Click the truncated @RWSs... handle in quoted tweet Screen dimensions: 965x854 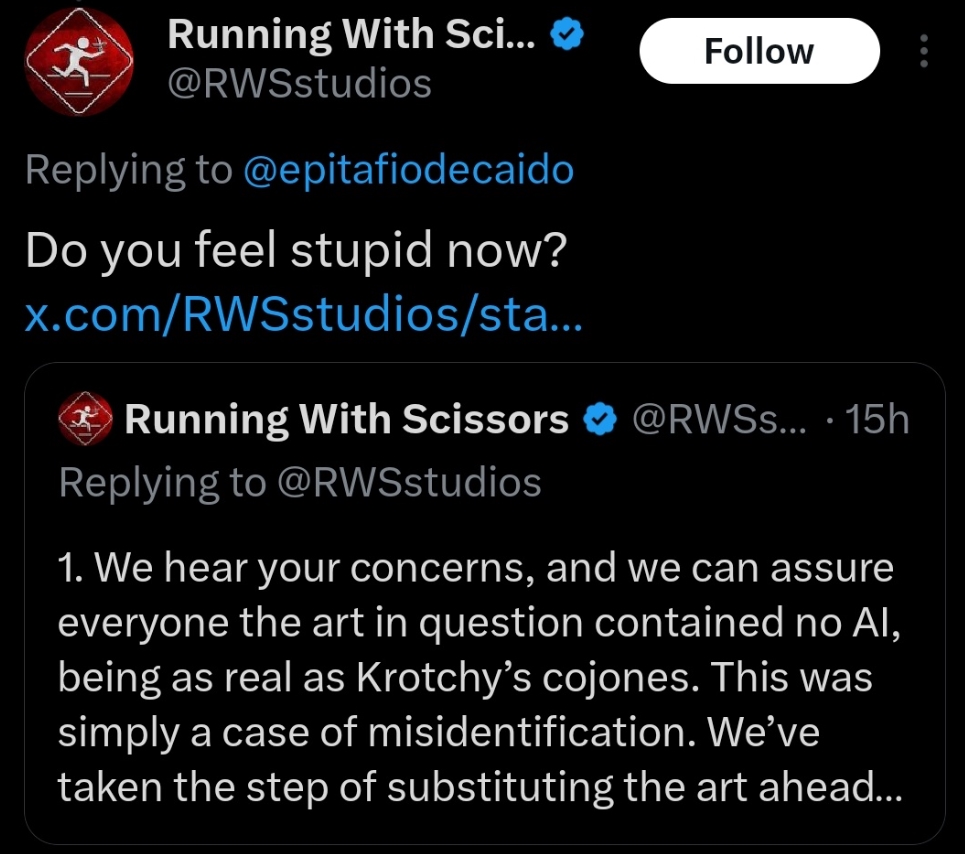(x=713, y=420)
